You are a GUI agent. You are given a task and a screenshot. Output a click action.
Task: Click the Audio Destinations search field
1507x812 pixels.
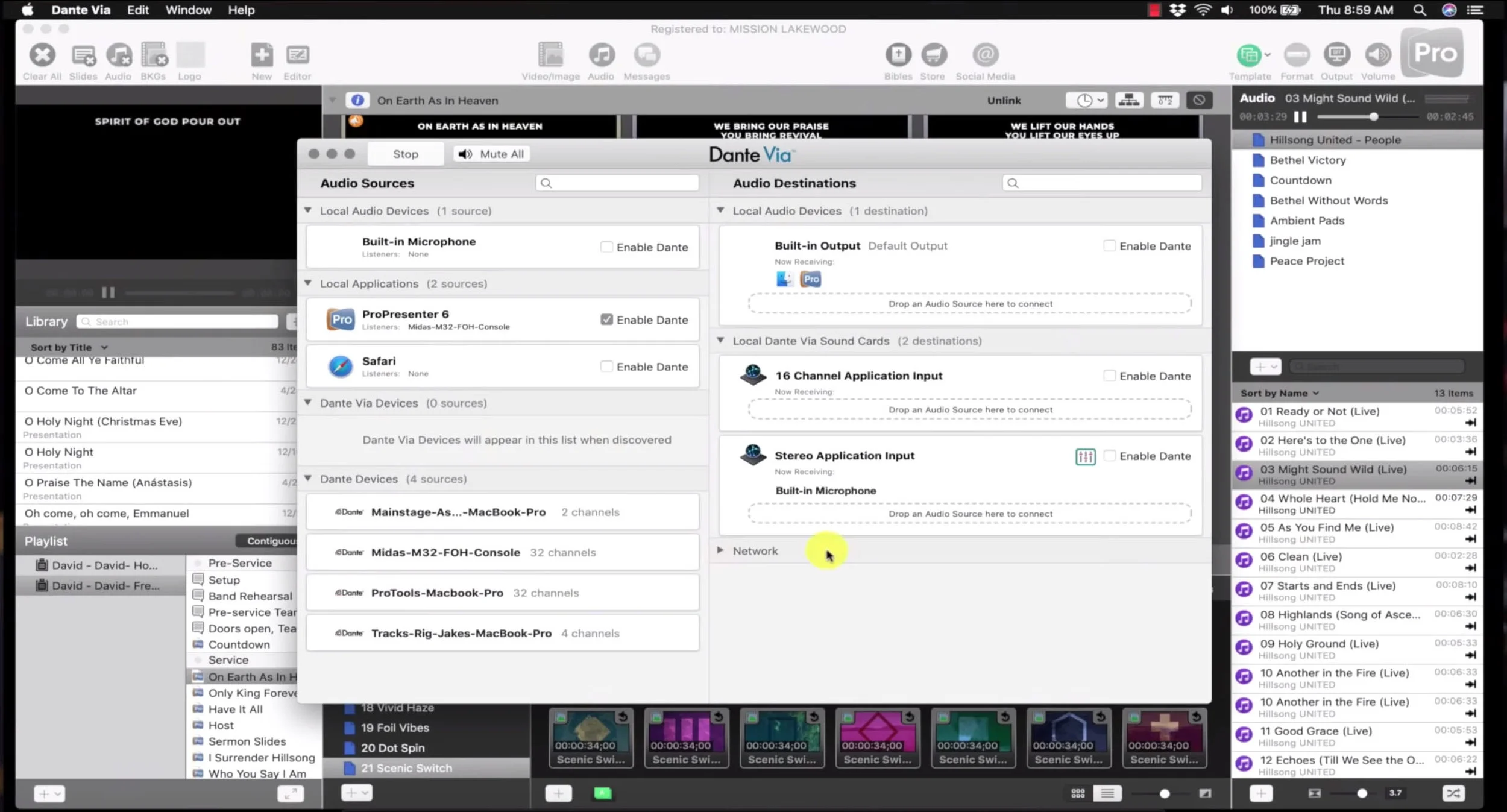pos(1102,183)
